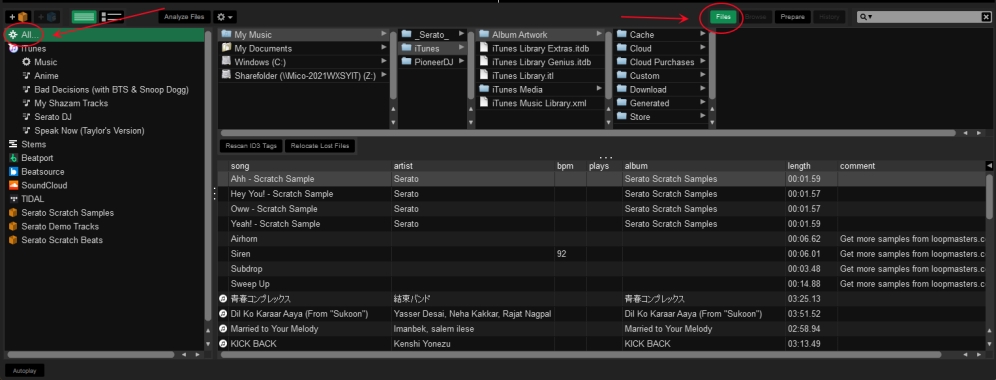Click the Rescan ID3 Tags button
The width and height of the screenshot is (996, 380).
pos(251,146)
